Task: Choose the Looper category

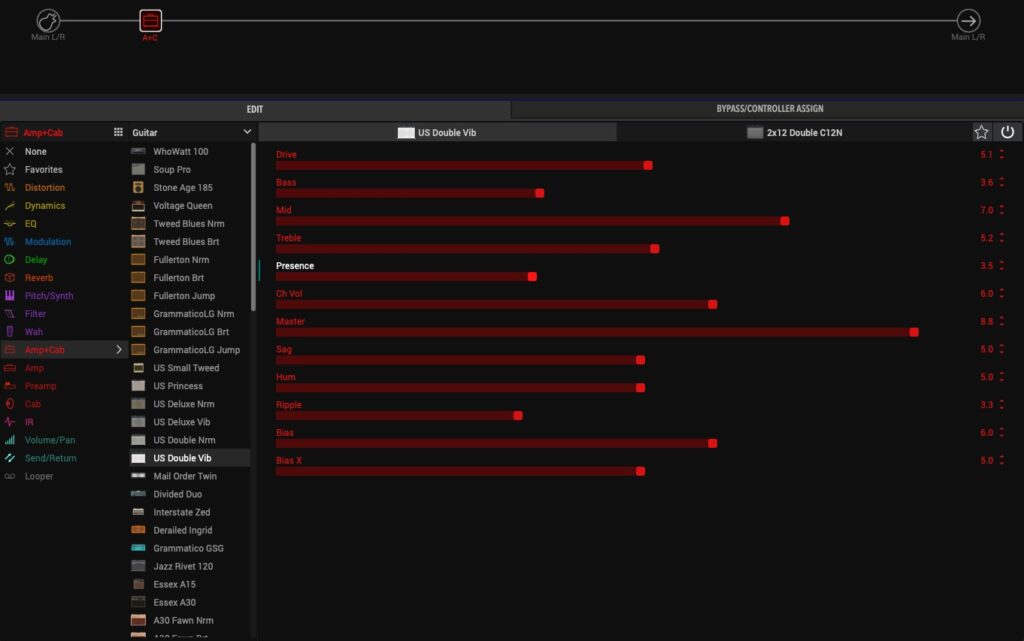Action: tap(39, 476)
